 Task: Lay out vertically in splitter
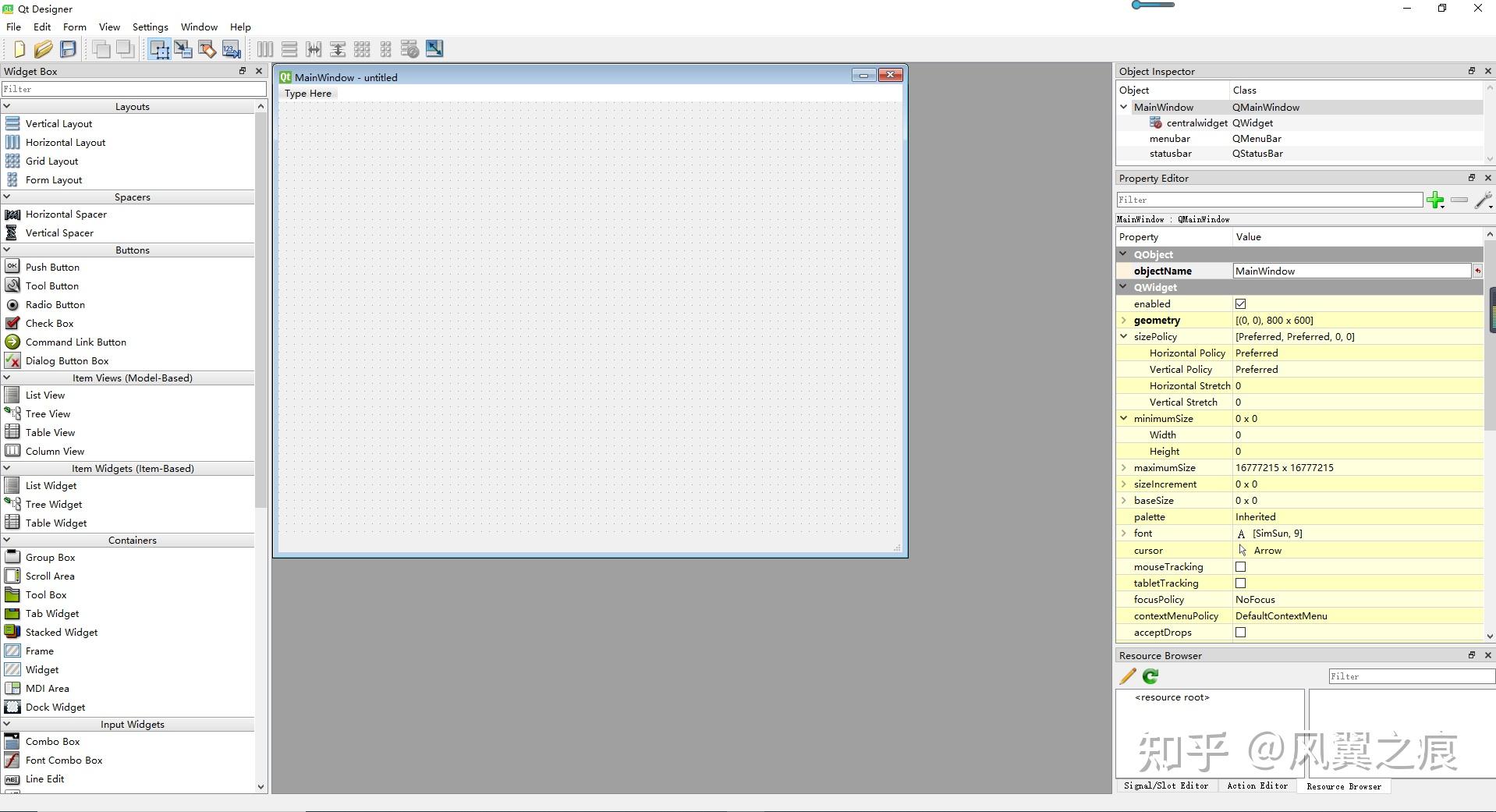(x=338, y=49)
